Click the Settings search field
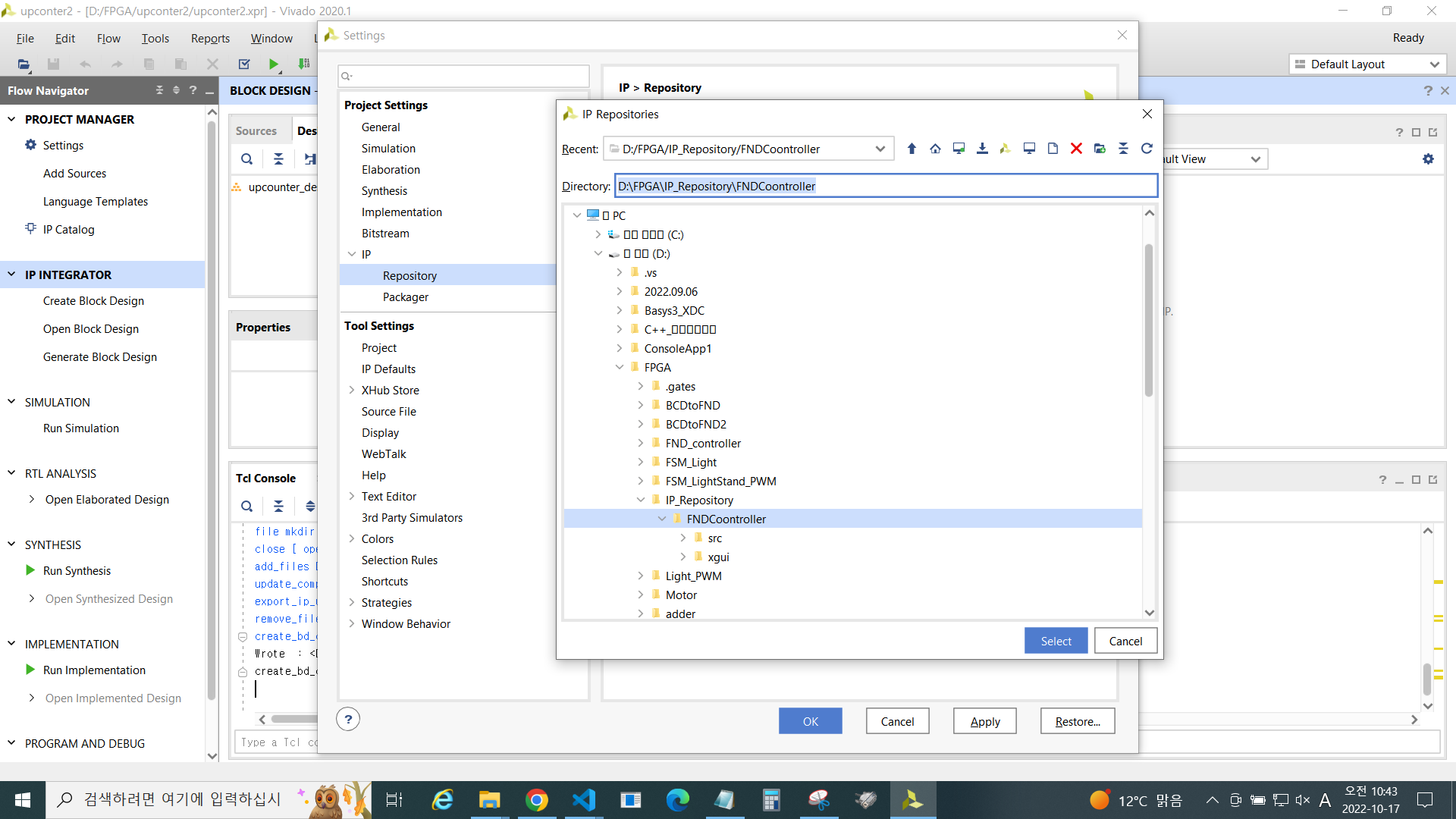The height and width of the screenshot is (819, 1456). [463, 76]
